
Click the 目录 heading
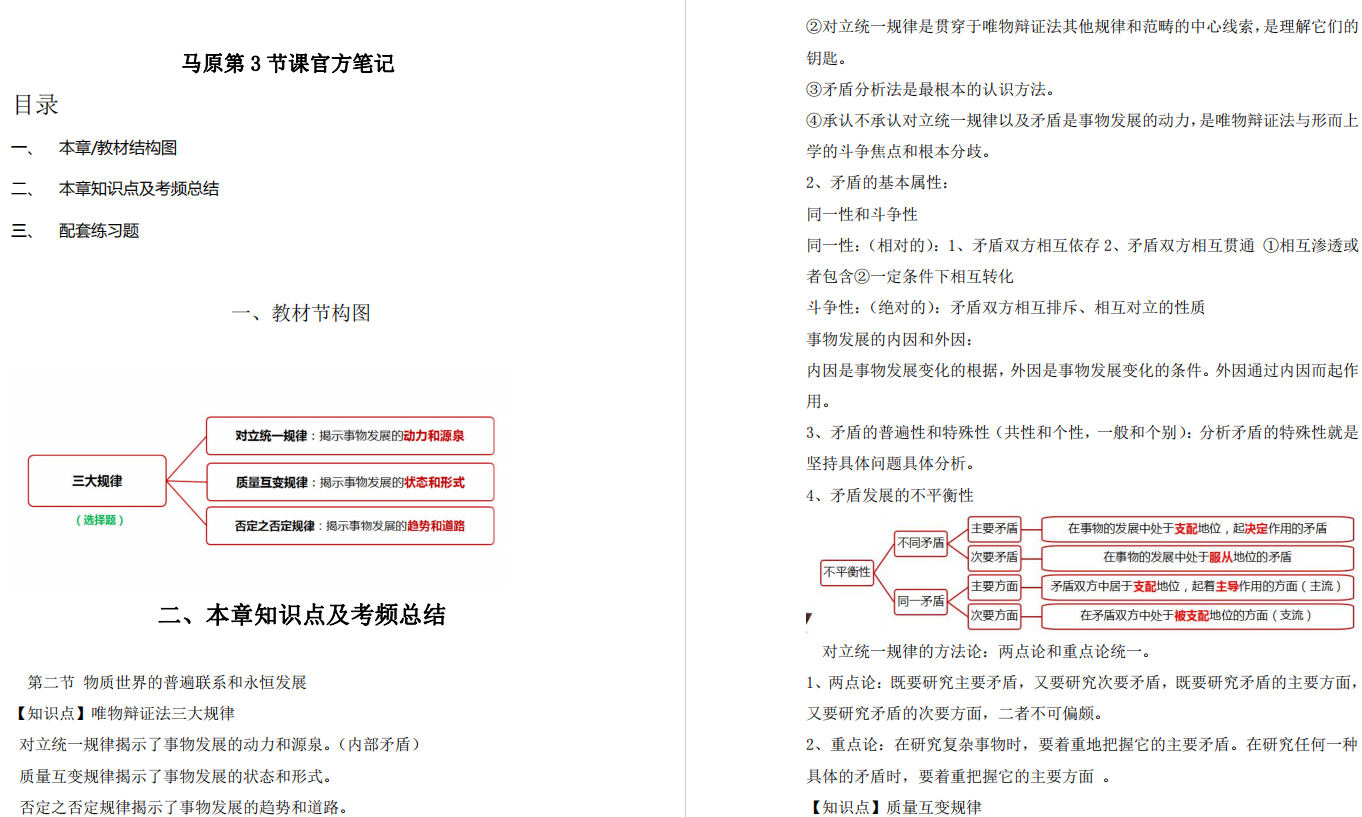[x=36, y=104]
